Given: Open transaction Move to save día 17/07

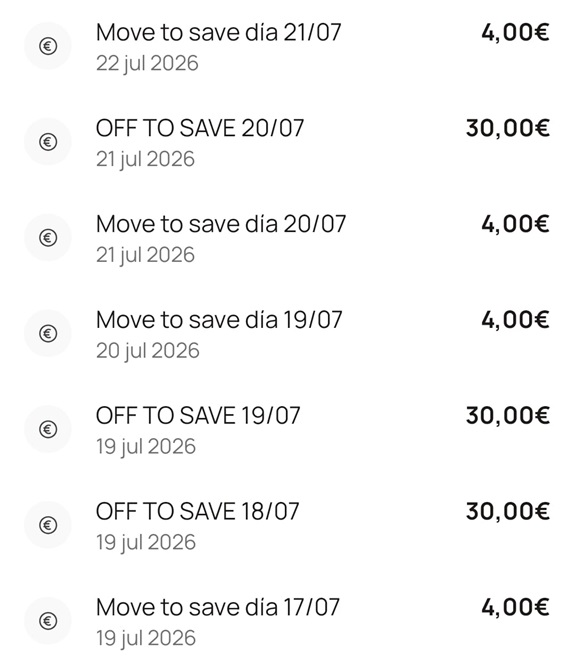Looking at the screenshot, I should click(x=288, y=621).
